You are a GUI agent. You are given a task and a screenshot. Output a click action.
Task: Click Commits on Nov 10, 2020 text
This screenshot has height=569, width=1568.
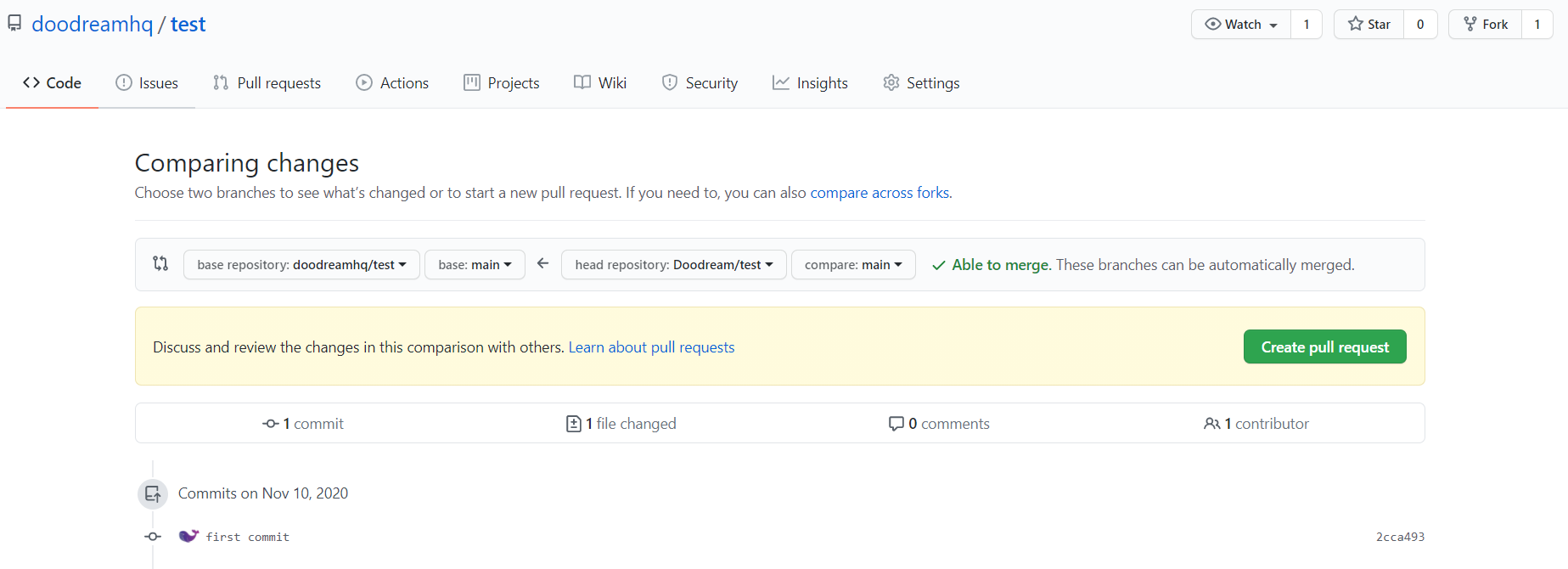(263, 493)
